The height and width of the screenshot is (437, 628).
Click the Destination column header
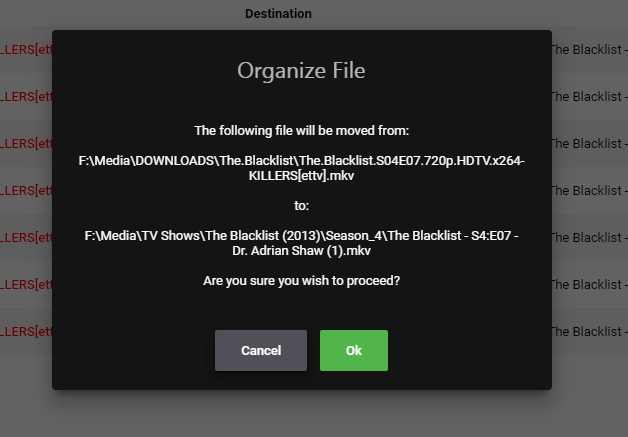pyautogui.click(x=278, y=14)
